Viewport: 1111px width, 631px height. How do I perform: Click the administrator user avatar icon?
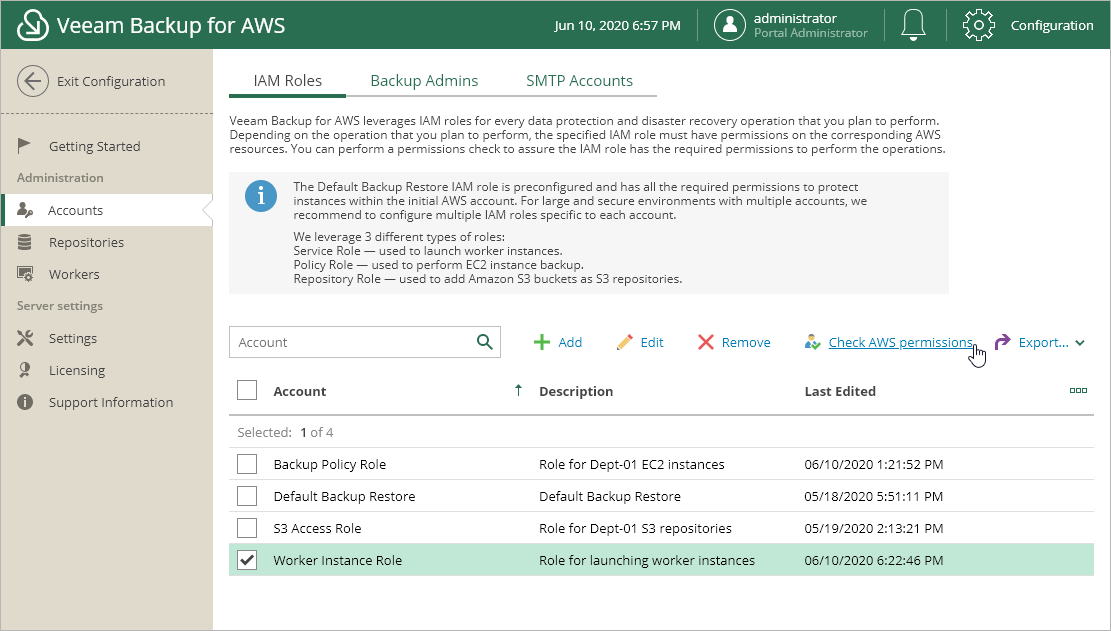coord(730,25)
